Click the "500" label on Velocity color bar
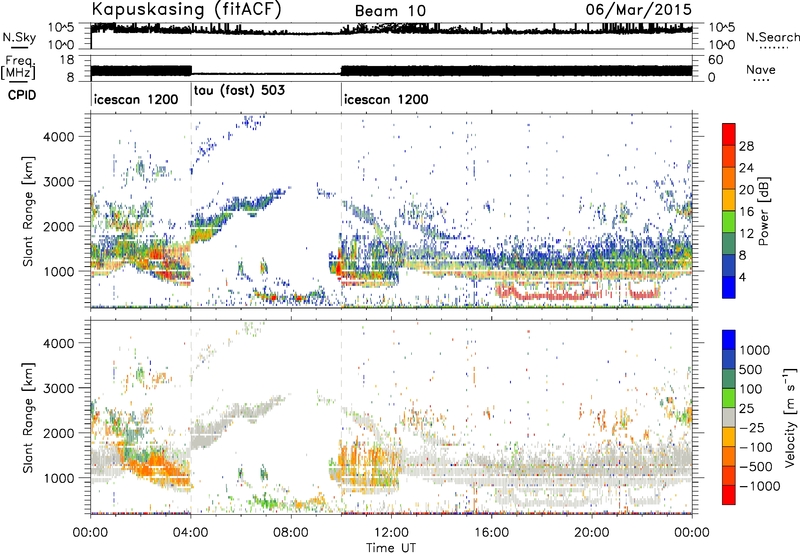This screenshot has height=554, width=800. pyautogui.click(x=751, y=370)
